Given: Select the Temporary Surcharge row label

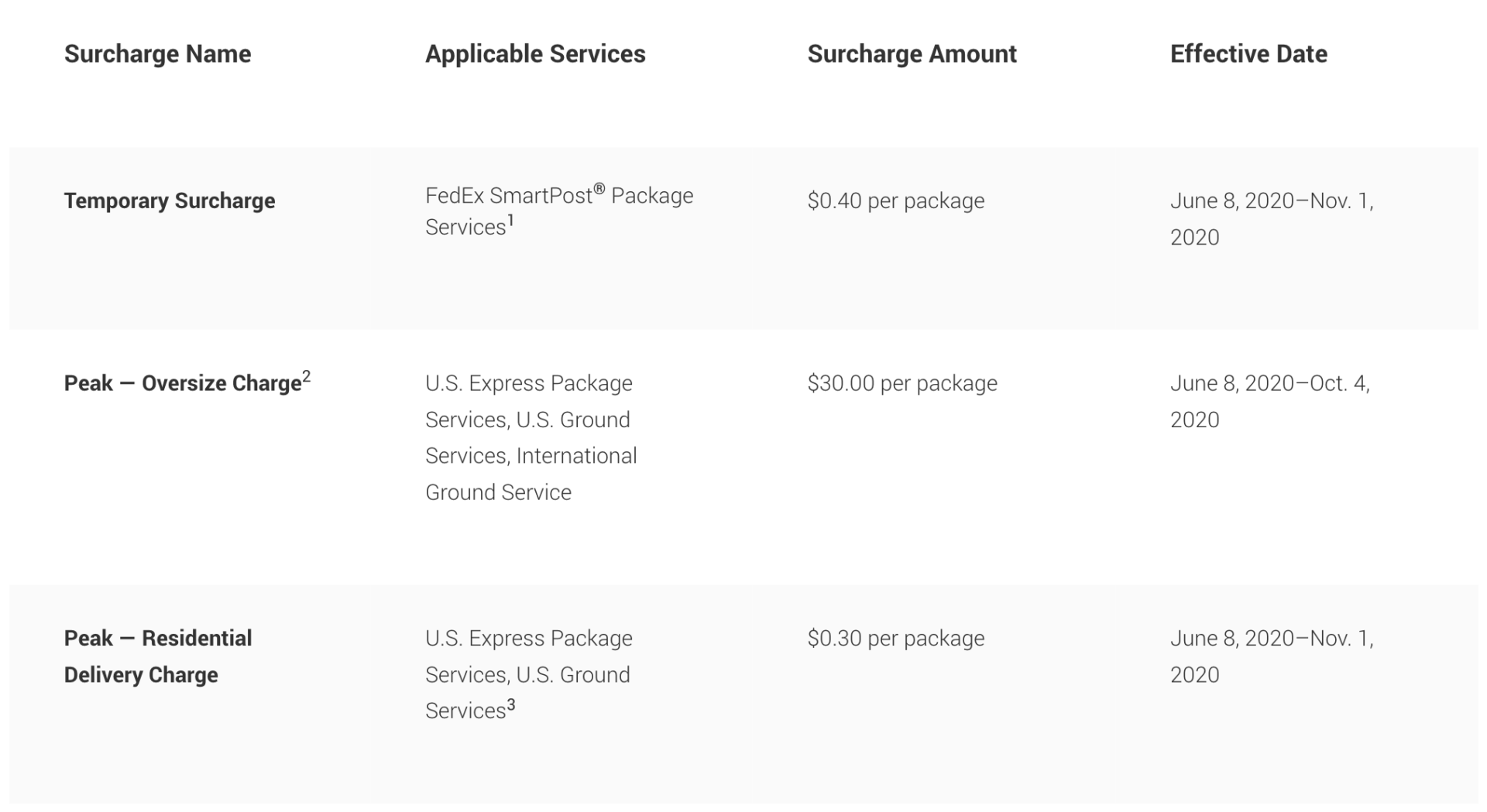Looking at the screenshot, I should (x=170, y=201).
